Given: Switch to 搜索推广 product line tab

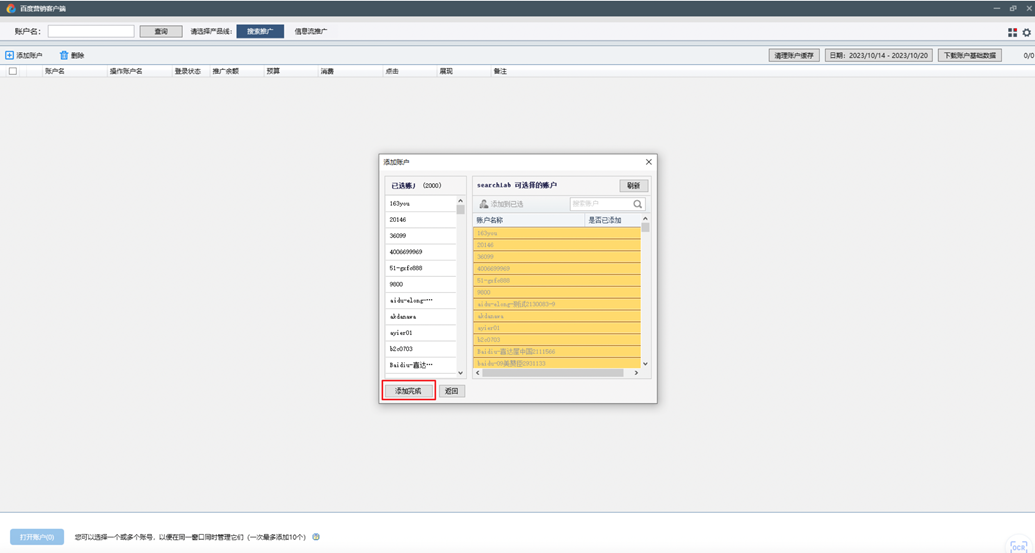Looking at the screenshot, I should coord(260,32).
